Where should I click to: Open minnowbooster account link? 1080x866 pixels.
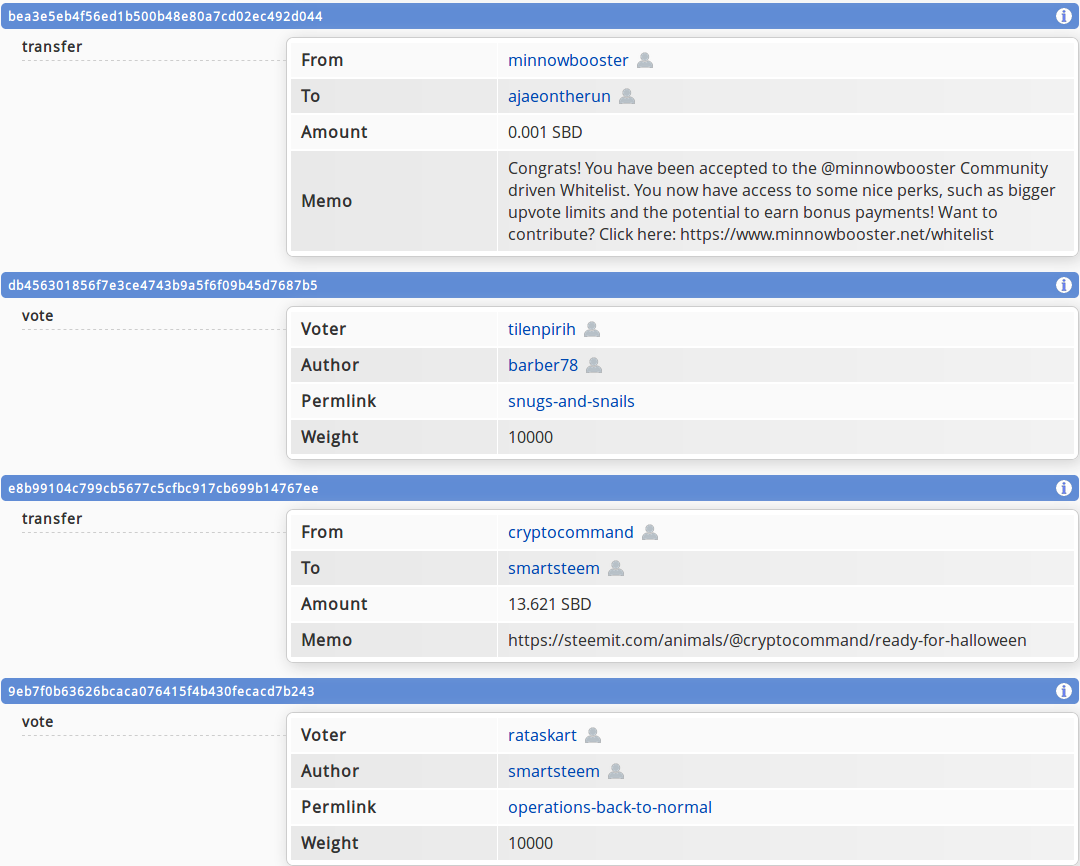[x=568, y=61]
